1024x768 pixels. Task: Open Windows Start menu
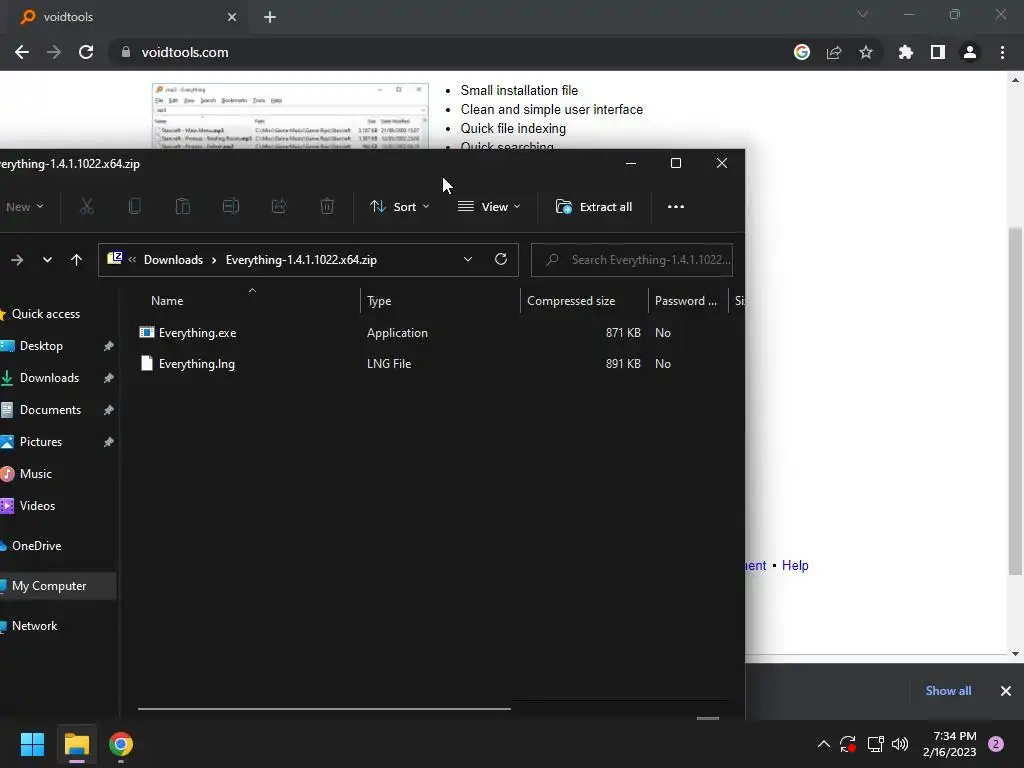point(32,744)
